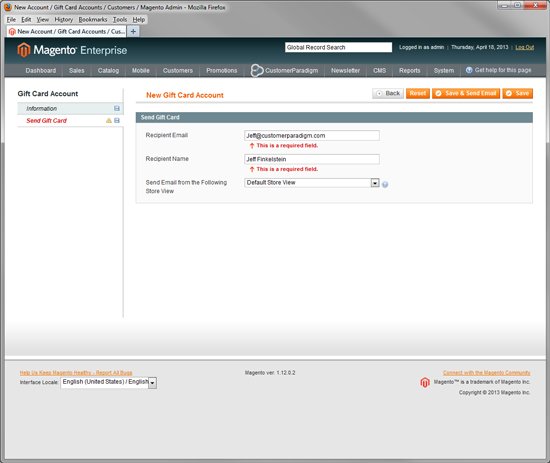Open the System navigation menu
This screenshot has width=550, height=463.
tap(444, 71)
